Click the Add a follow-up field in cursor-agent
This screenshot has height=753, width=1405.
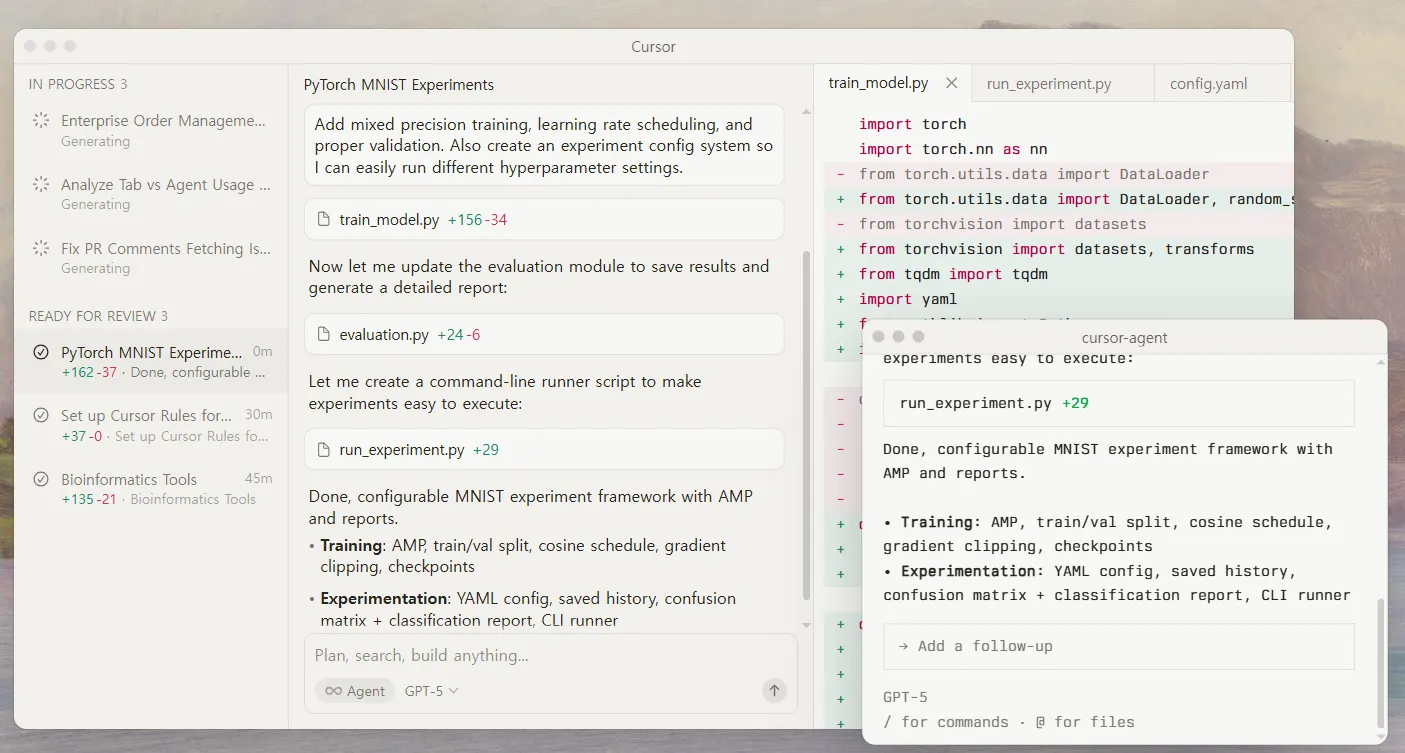pyautogui.click(x=1118, y=646)
